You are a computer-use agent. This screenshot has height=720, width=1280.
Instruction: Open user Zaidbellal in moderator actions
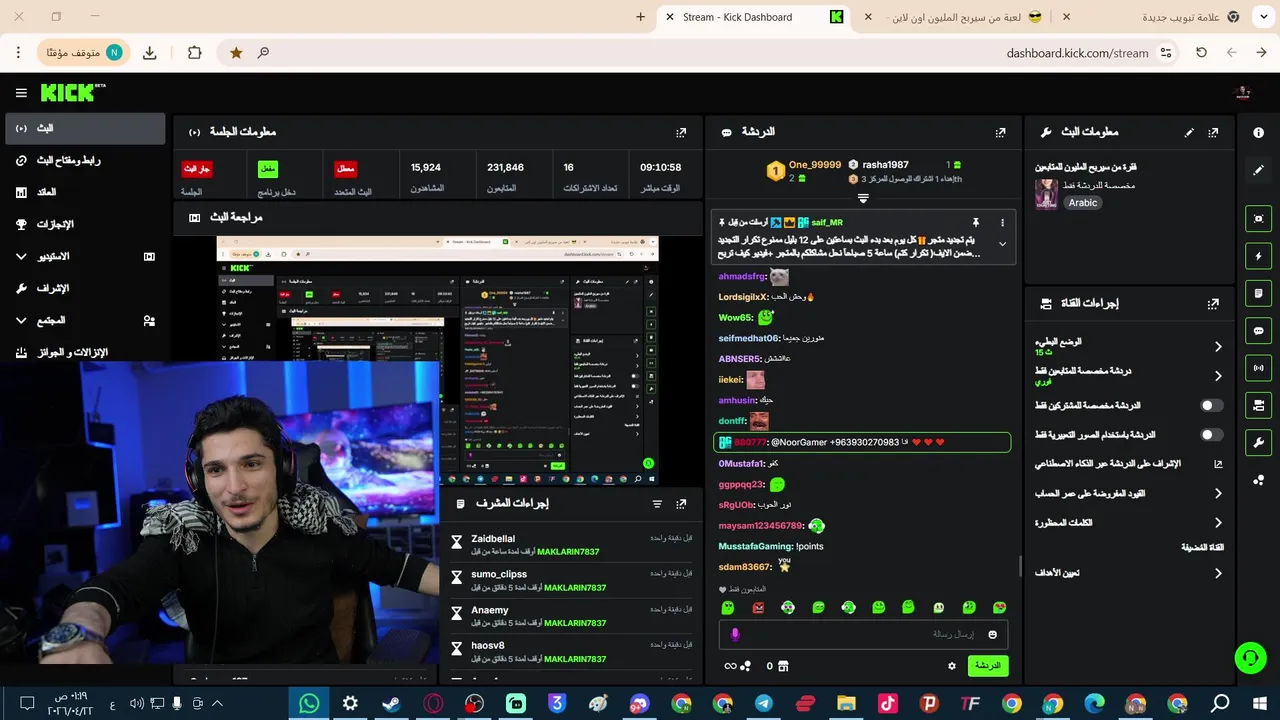click(x=493, y=539)
